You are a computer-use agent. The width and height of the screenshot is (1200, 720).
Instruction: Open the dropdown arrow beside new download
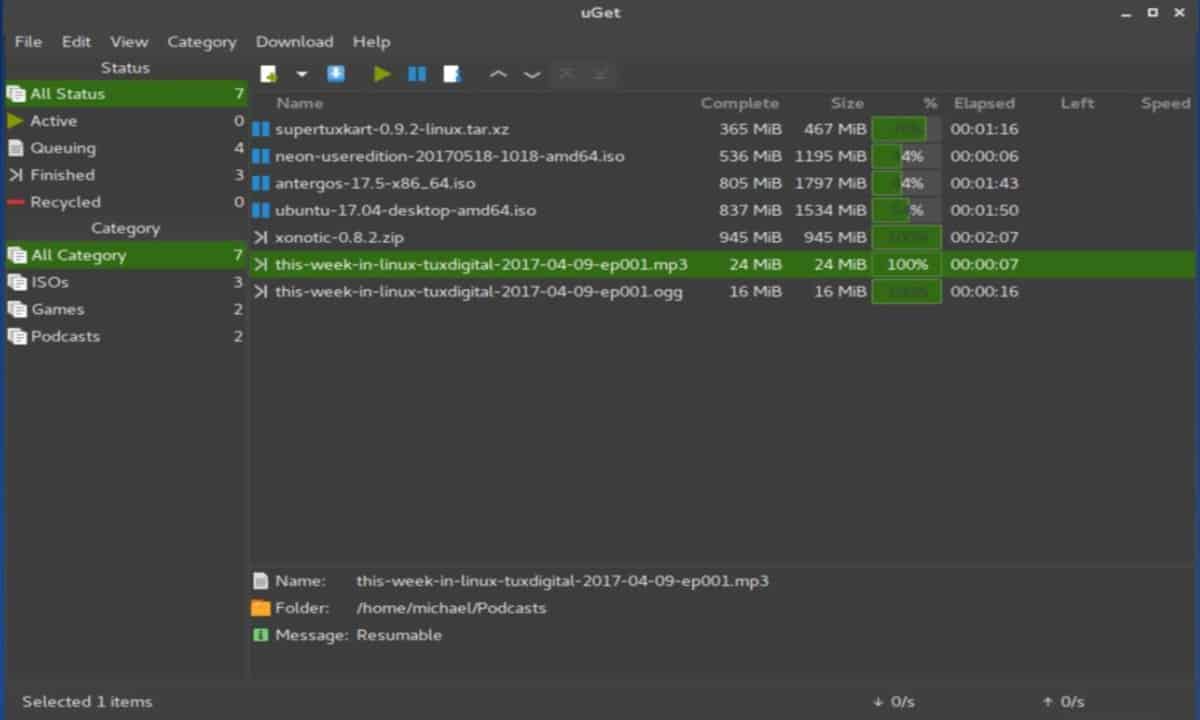(301, 74)
